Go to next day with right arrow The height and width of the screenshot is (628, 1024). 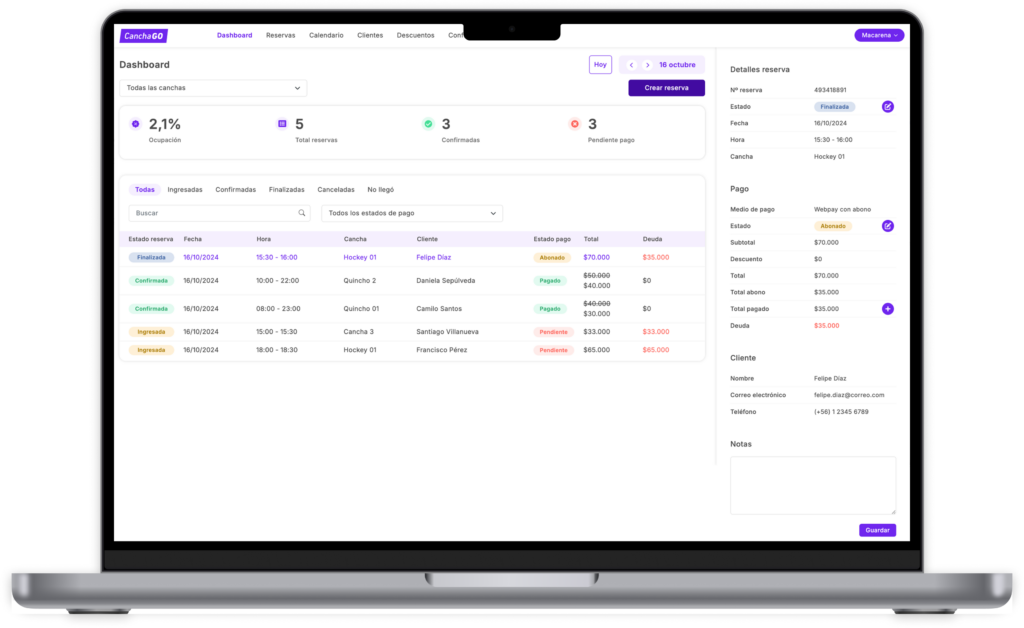tap(648, 65)
